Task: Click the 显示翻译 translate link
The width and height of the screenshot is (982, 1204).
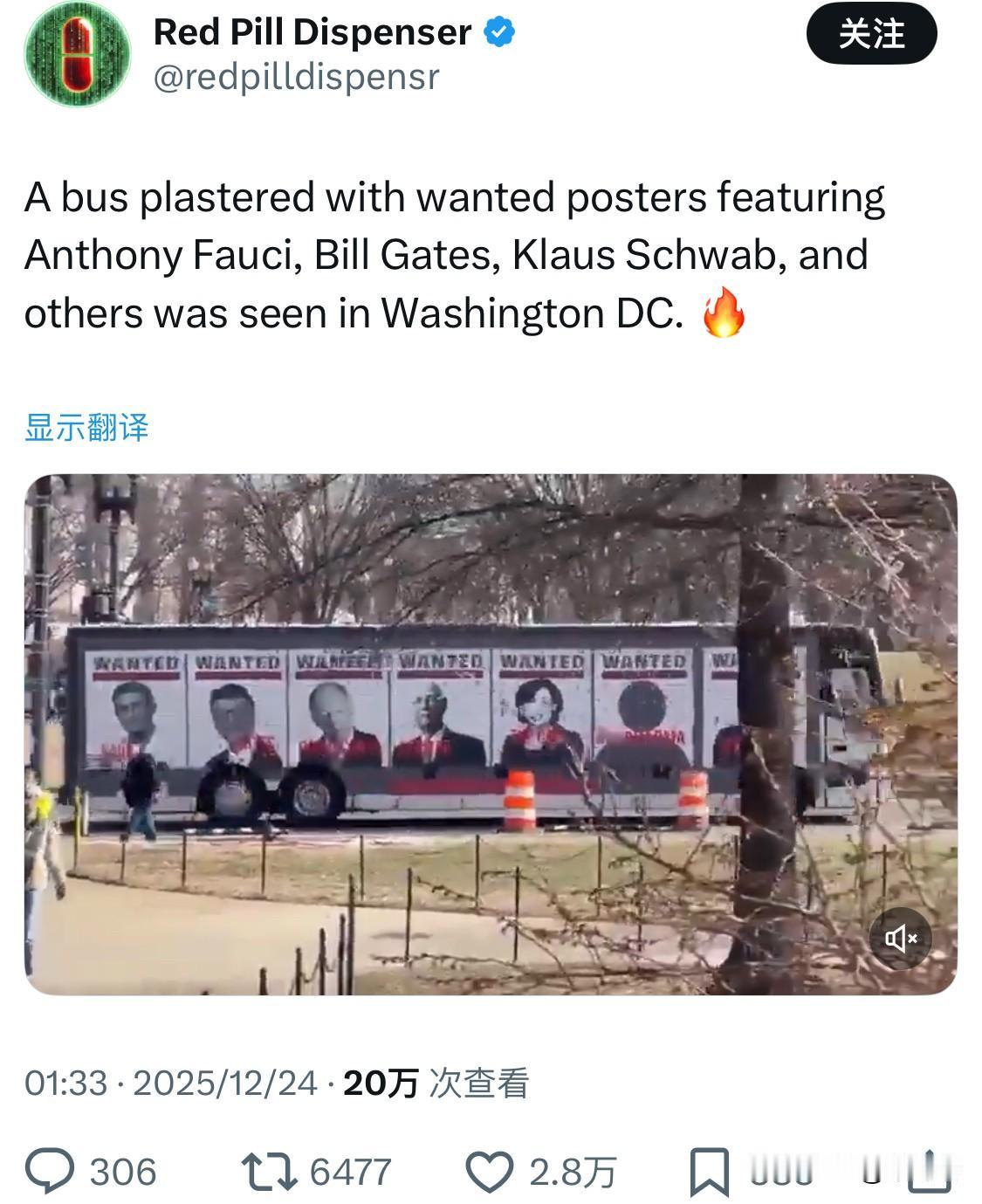Action: coord(86,428)
